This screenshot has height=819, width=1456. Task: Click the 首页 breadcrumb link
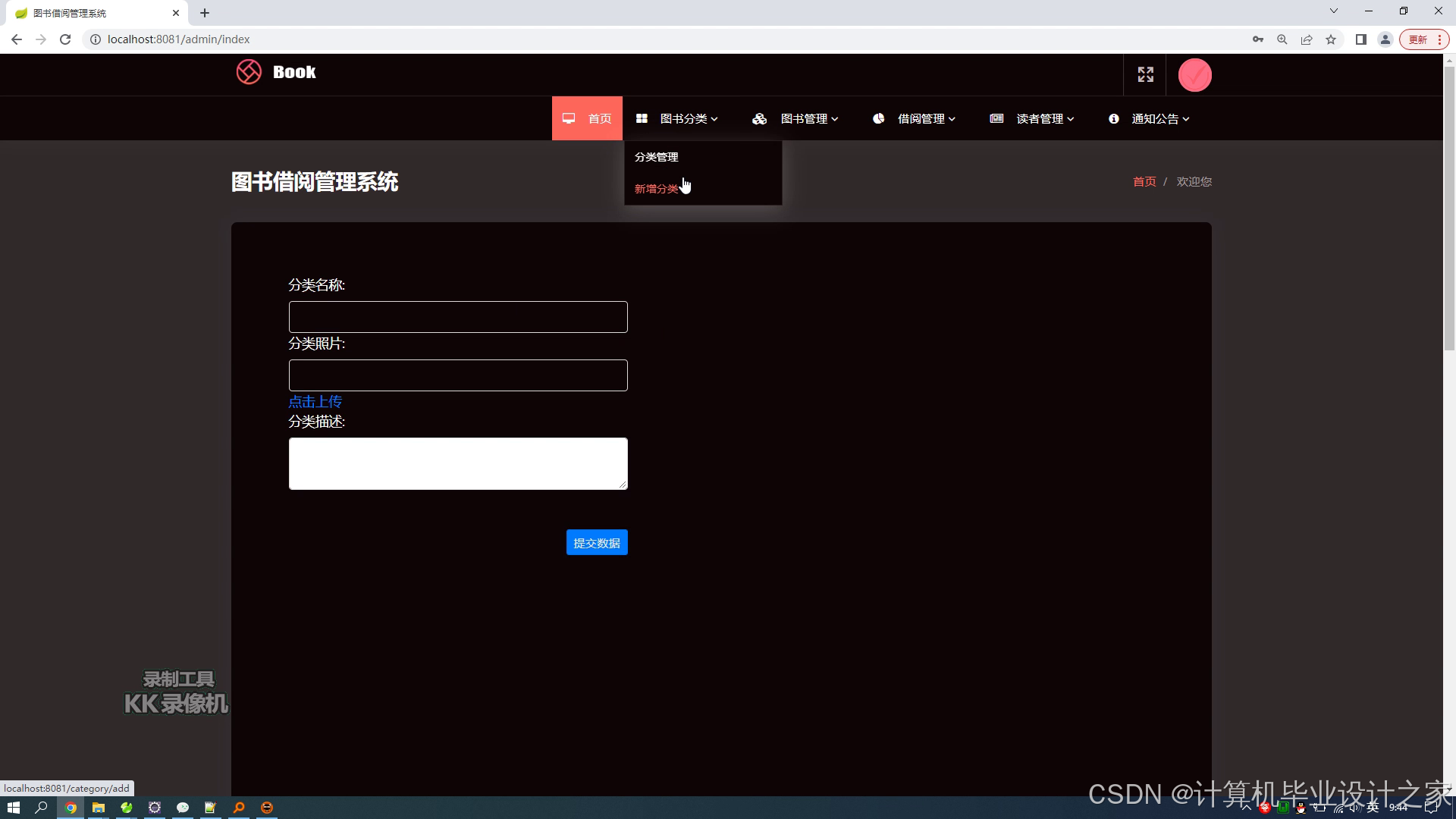click(x=1144, y=182)
